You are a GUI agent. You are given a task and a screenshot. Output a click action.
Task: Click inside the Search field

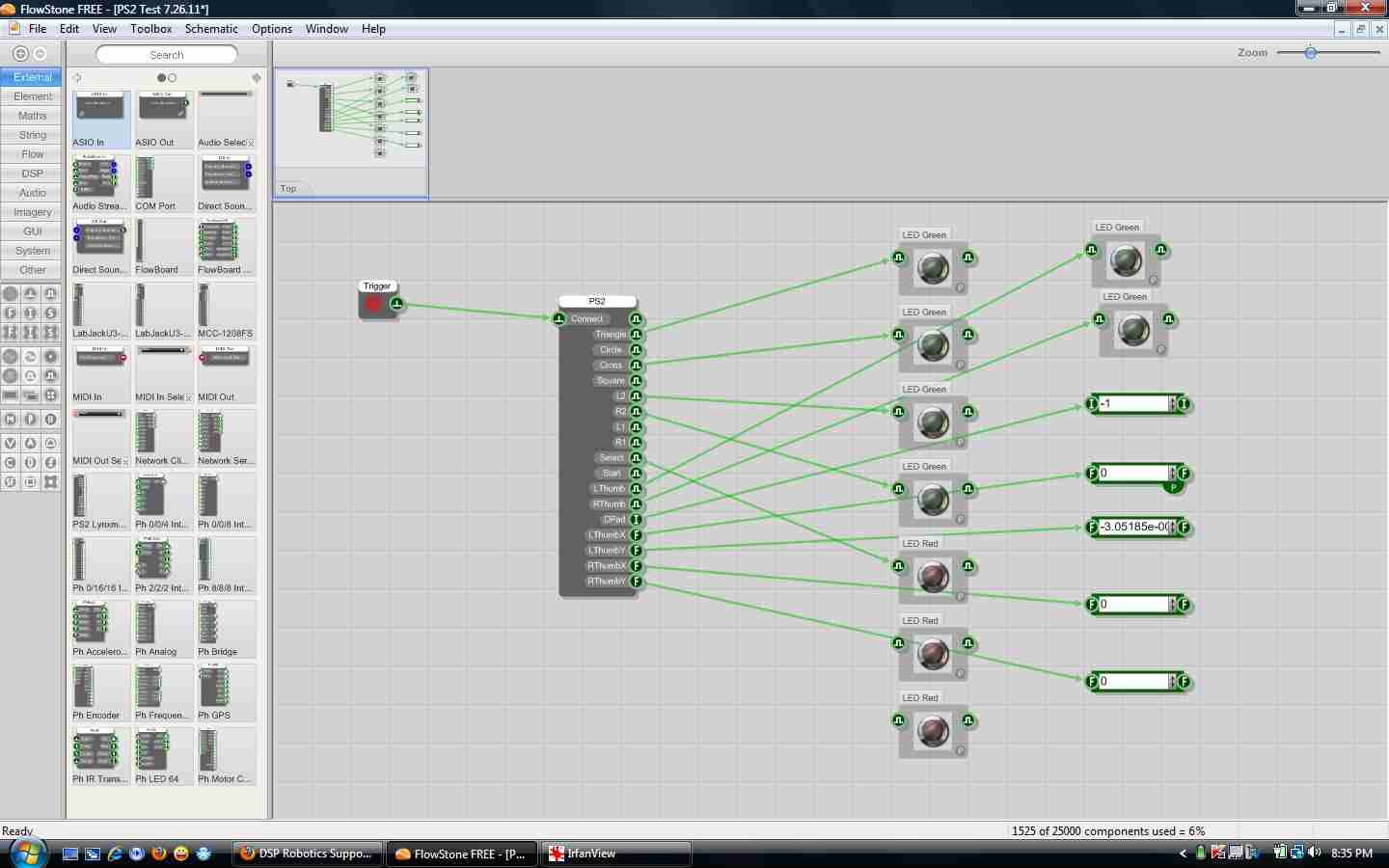tap(166, 54)
